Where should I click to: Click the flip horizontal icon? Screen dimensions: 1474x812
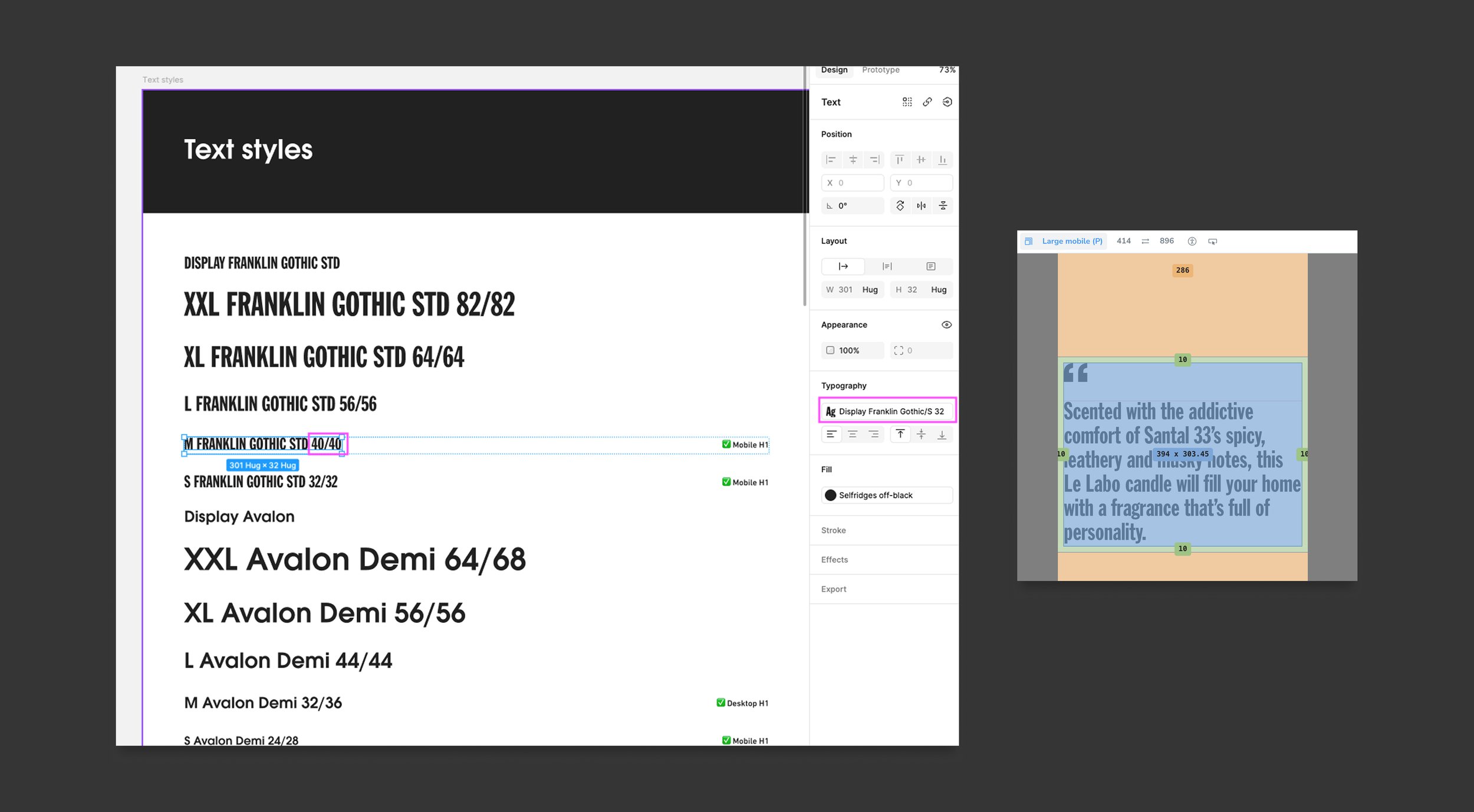tap(921, 206)
